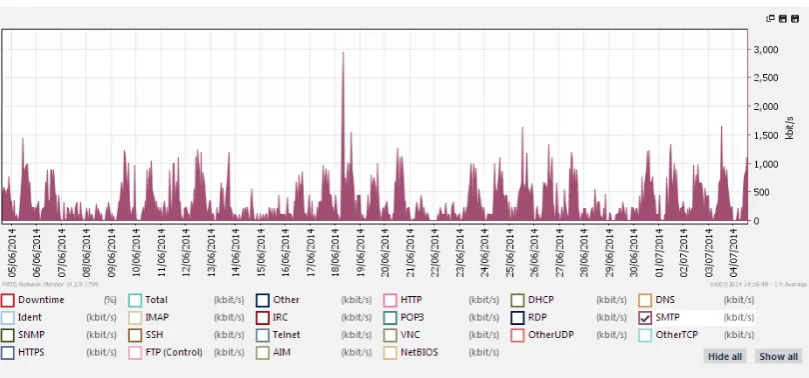The width and height of the screenshot is (809, 378).
Task: Click the Show all button
Action: pos(779,356)
